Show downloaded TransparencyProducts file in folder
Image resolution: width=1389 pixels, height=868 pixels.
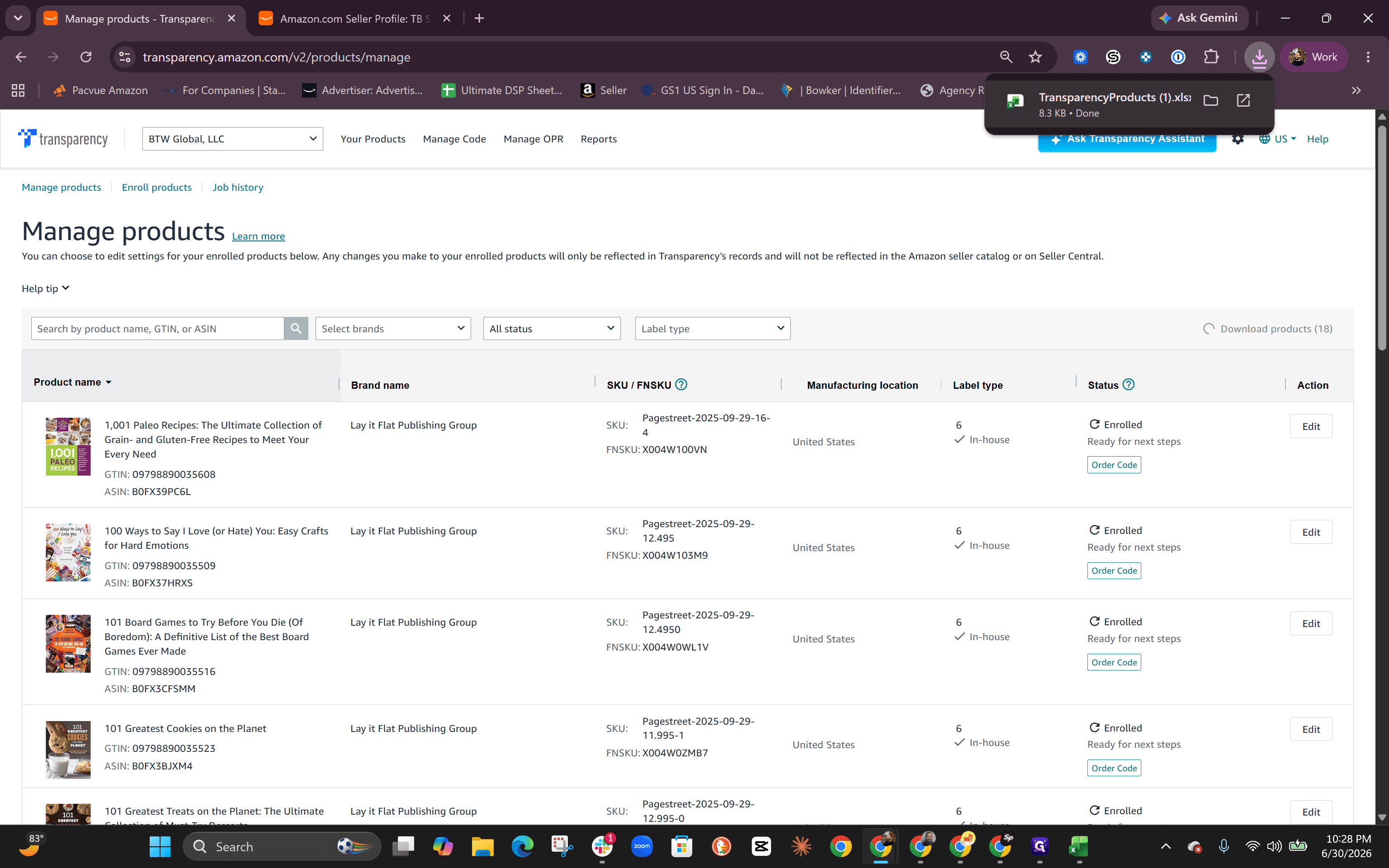pyautogui.click(x=1210, y=100)
